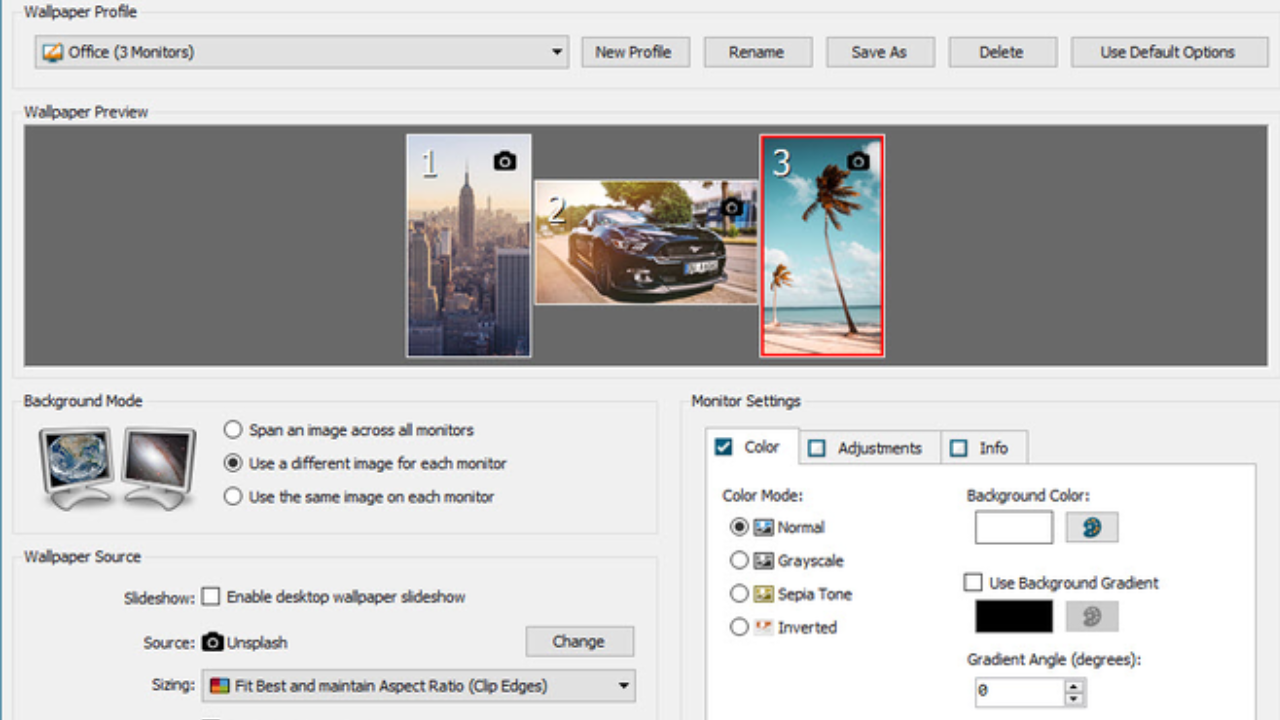The width and height of the screenshot is (1280, 720).
Task: Switch to the Adjustments tab
Action: click(867, 448)
